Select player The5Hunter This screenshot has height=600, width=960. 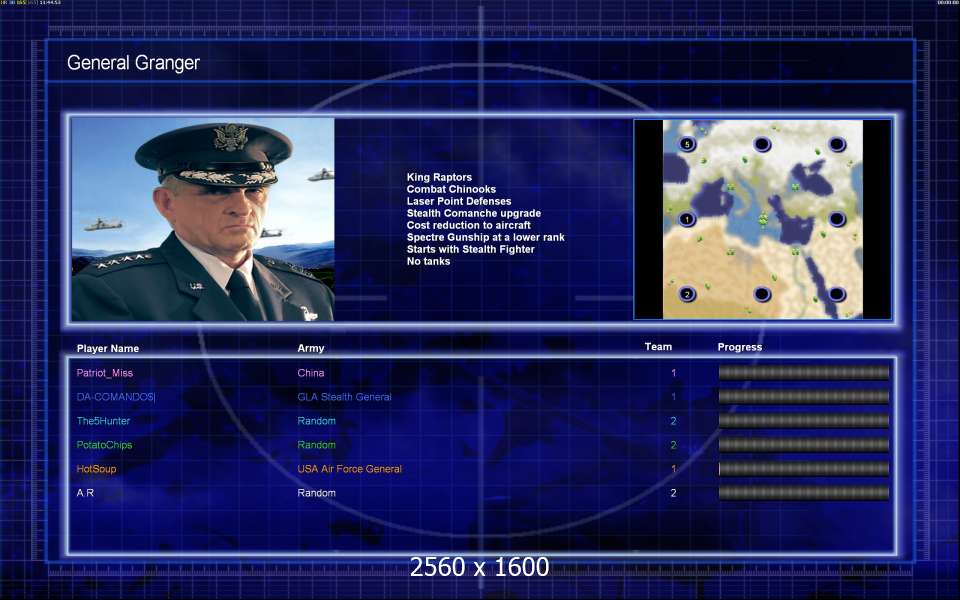point(103,421)
